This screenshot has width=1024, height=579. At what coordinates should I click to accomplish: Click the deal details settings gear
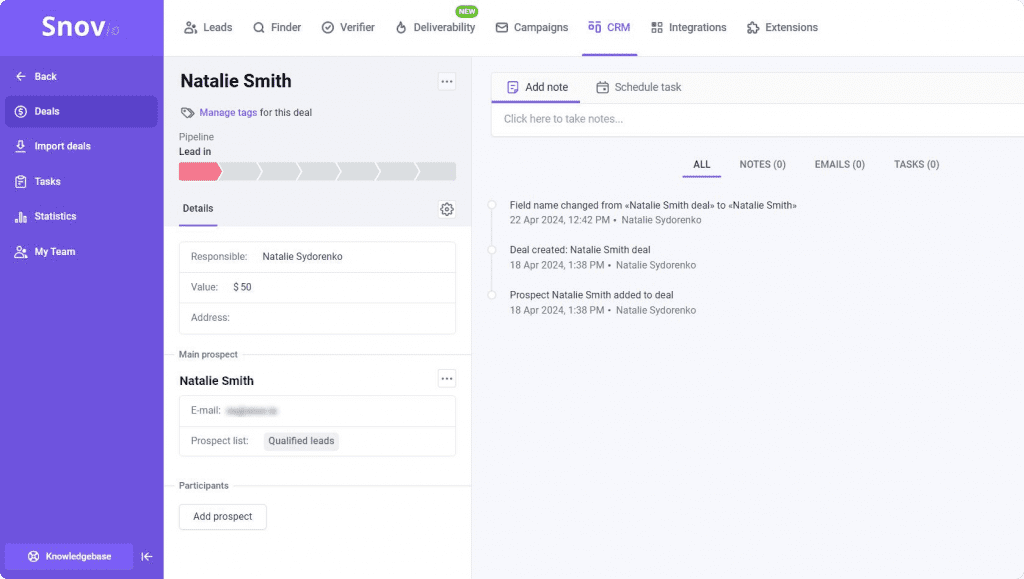coord(447,209)
